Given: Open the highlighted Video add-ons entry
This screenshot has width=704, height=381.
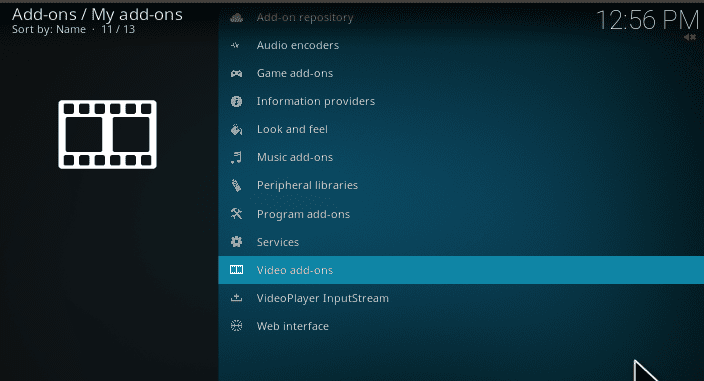Looking at the screenshot, I should [x=461, y=270].
